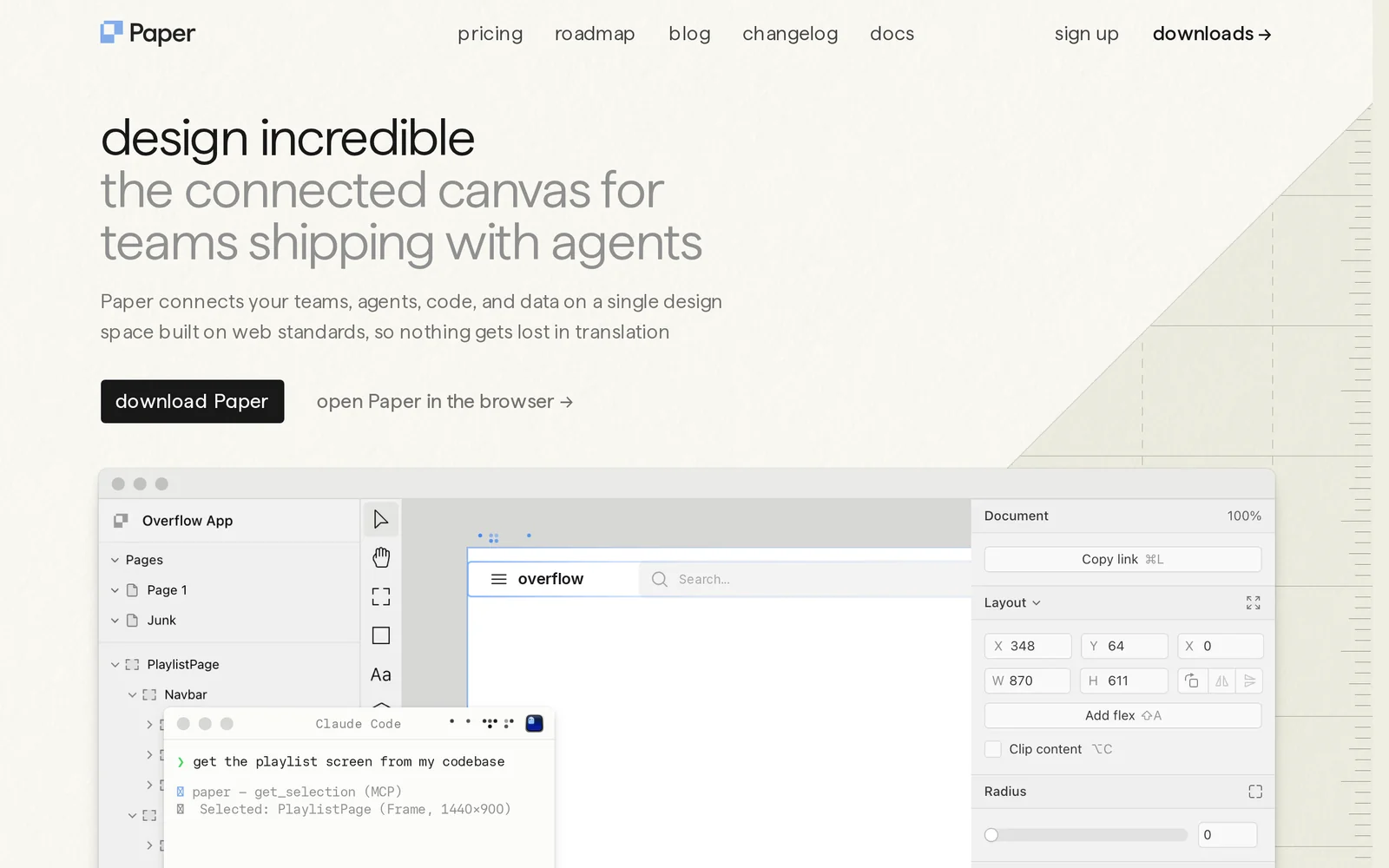This screenshot has width=1389, height=868.
Task: Click the hamburger menu beside overflow
Action: [498, 579]
